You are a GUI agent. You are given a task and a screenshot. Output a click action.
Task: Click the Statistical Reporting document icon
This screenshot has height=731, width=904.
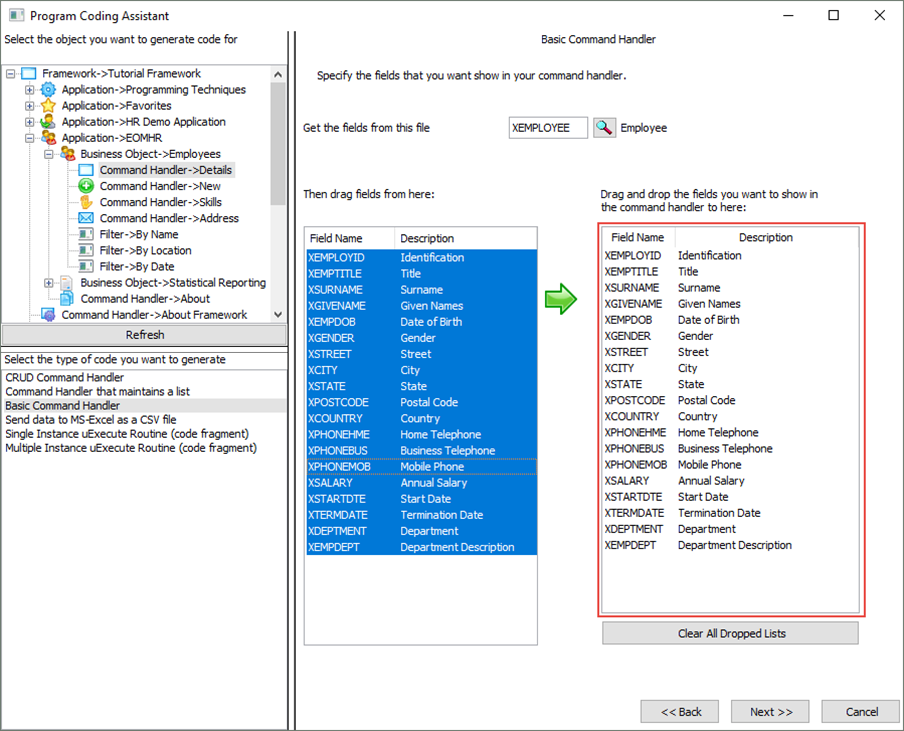coord(67,282)
